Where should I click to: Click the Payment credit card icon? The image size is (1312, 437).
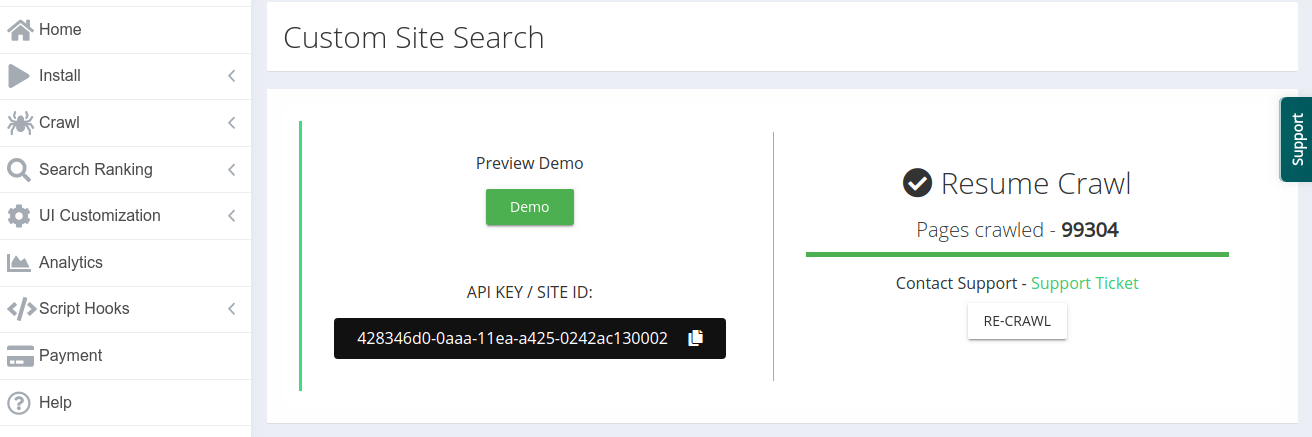coord(20,356)
